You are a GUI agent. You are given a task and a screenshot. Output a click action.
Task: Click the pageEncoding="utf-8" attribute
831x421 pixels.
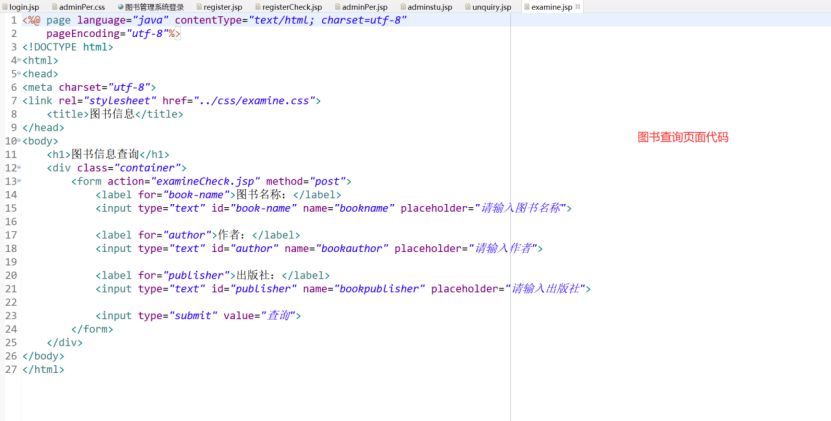[x=108, y=33]
